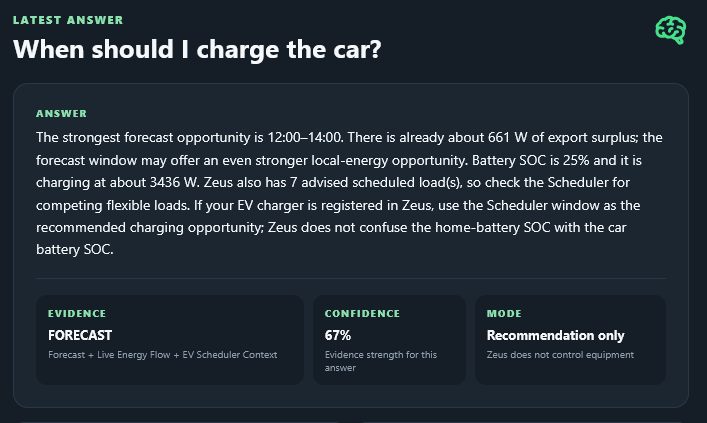
Task: Click the FORECAST evidence value
Action: pos(80,336)
